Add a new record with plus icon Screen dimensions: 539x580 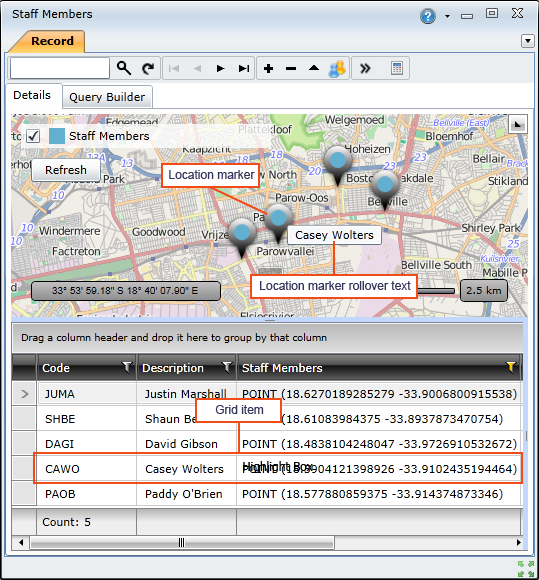tap(268, 68)
